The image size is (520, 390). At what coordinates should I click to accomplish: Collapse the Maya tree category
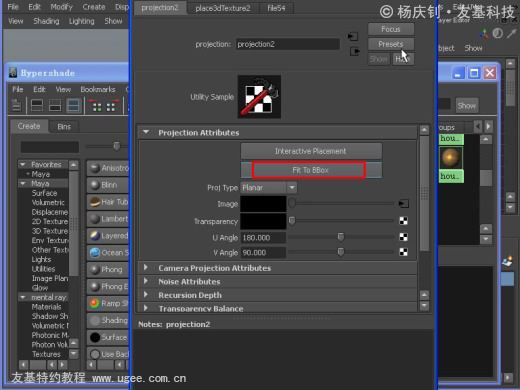coord(23,183)
